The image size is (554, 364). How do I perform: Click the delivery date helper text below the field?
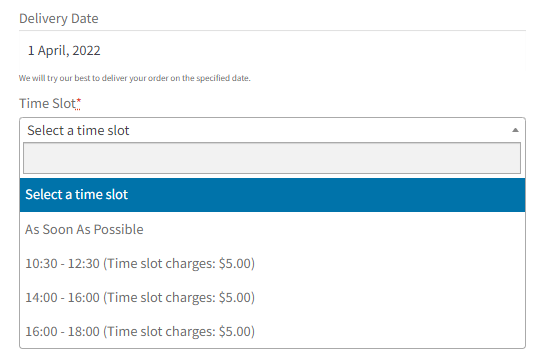[135, 78]
